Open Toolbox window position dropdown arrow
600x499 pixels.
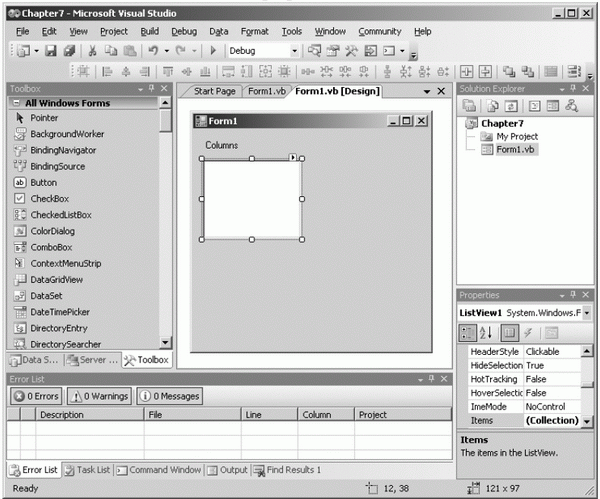coord(140,89)
